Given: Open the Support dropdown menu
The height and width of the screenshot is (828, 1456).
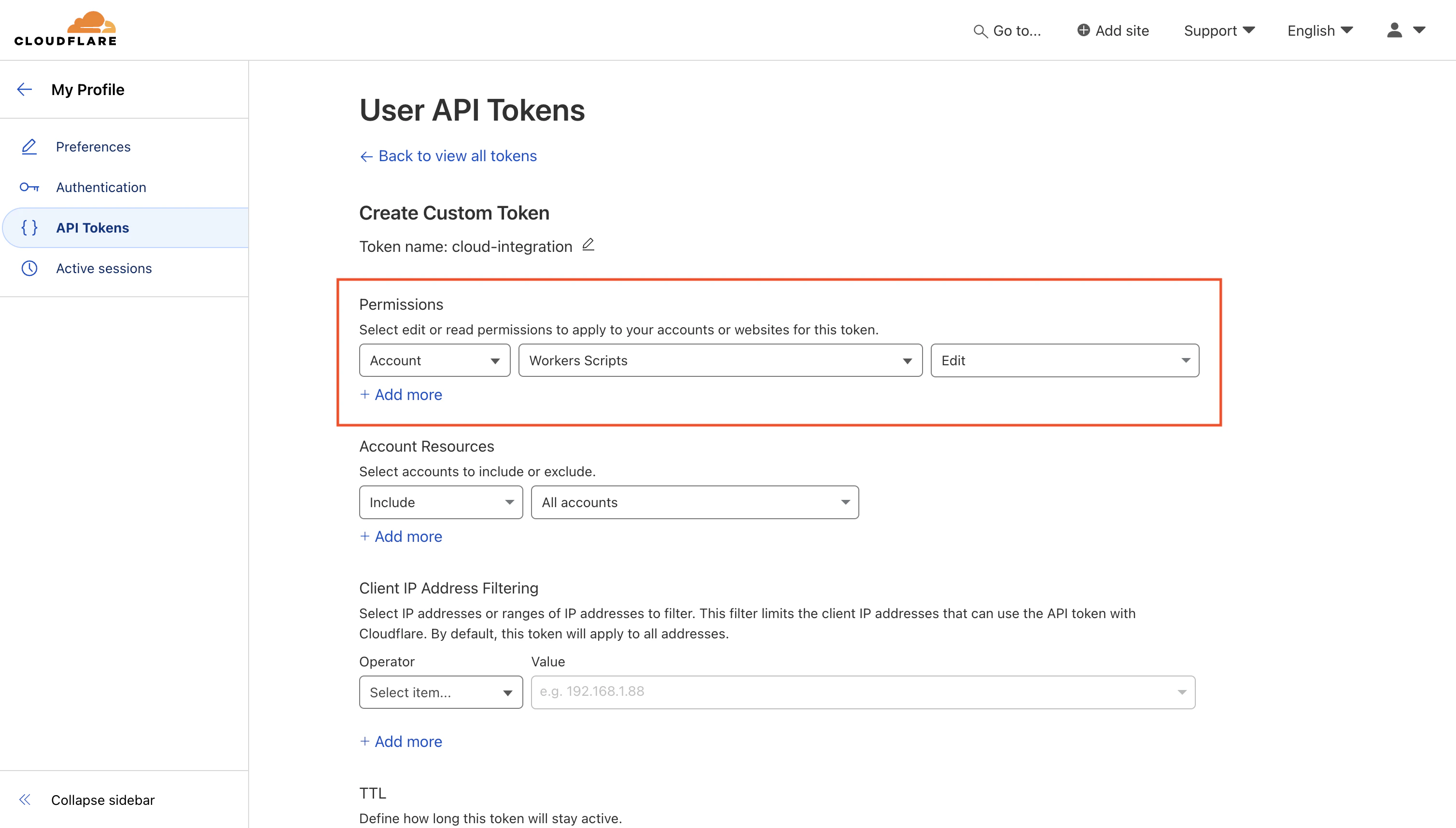Looking at the screenshot, I should (x=1219, y=31).
